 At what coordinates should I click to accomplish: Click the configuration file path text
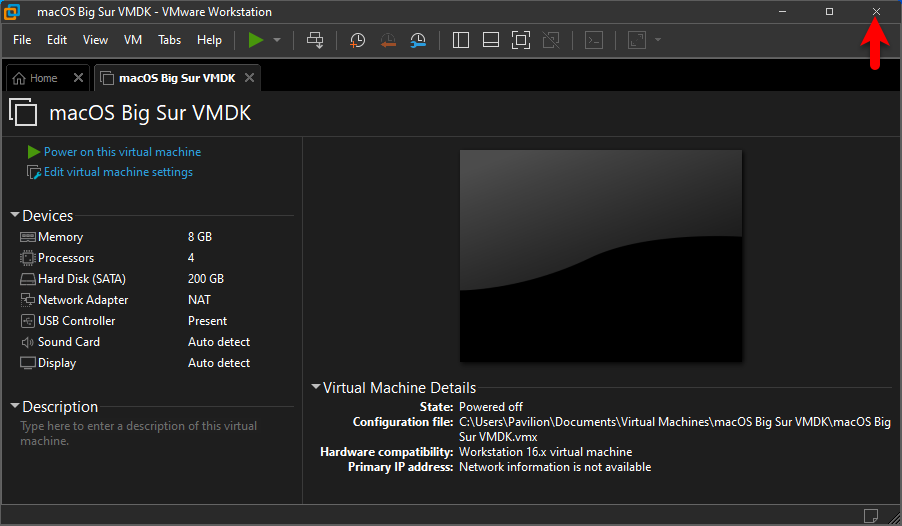675,429
